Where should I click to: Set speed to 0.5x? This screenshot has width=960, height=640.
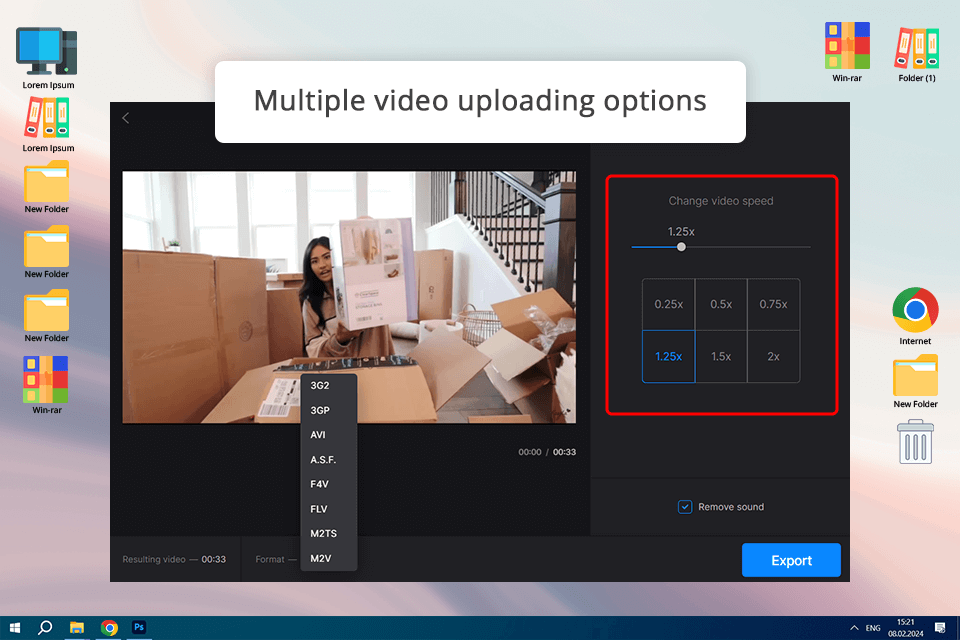(x=721, y=304)
